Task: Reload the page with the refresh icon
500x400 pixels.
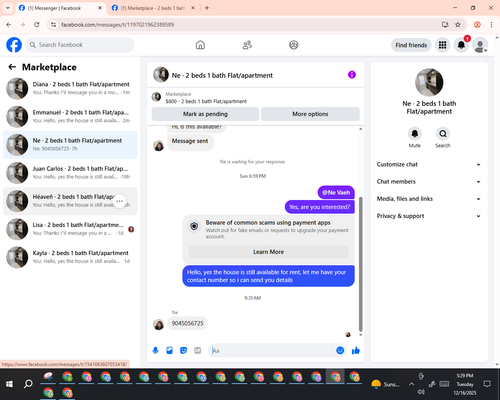Action: point(37,25)
